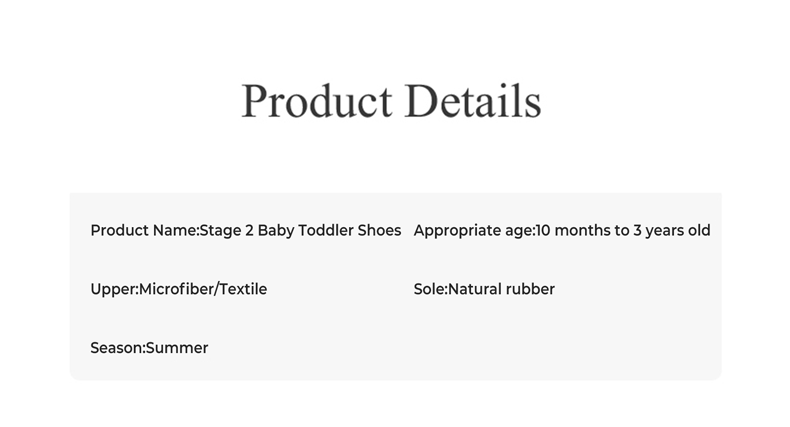Click the word Textile
This screenshot has width=790, height=427.
[x=243, y=290]
